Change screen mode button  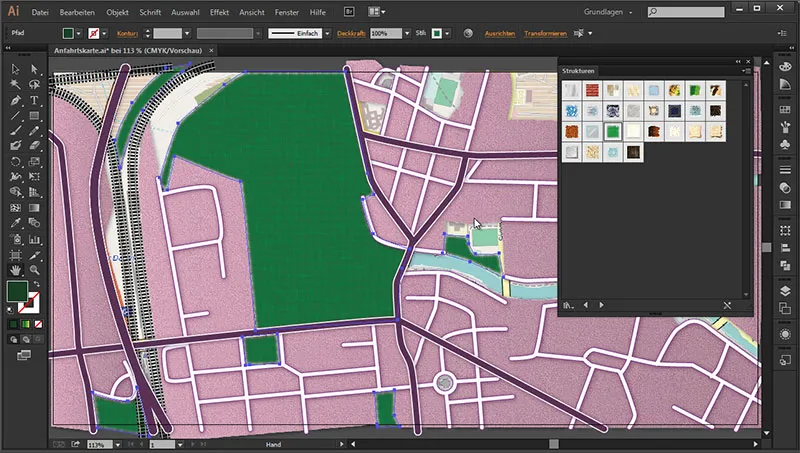(23, 355)
